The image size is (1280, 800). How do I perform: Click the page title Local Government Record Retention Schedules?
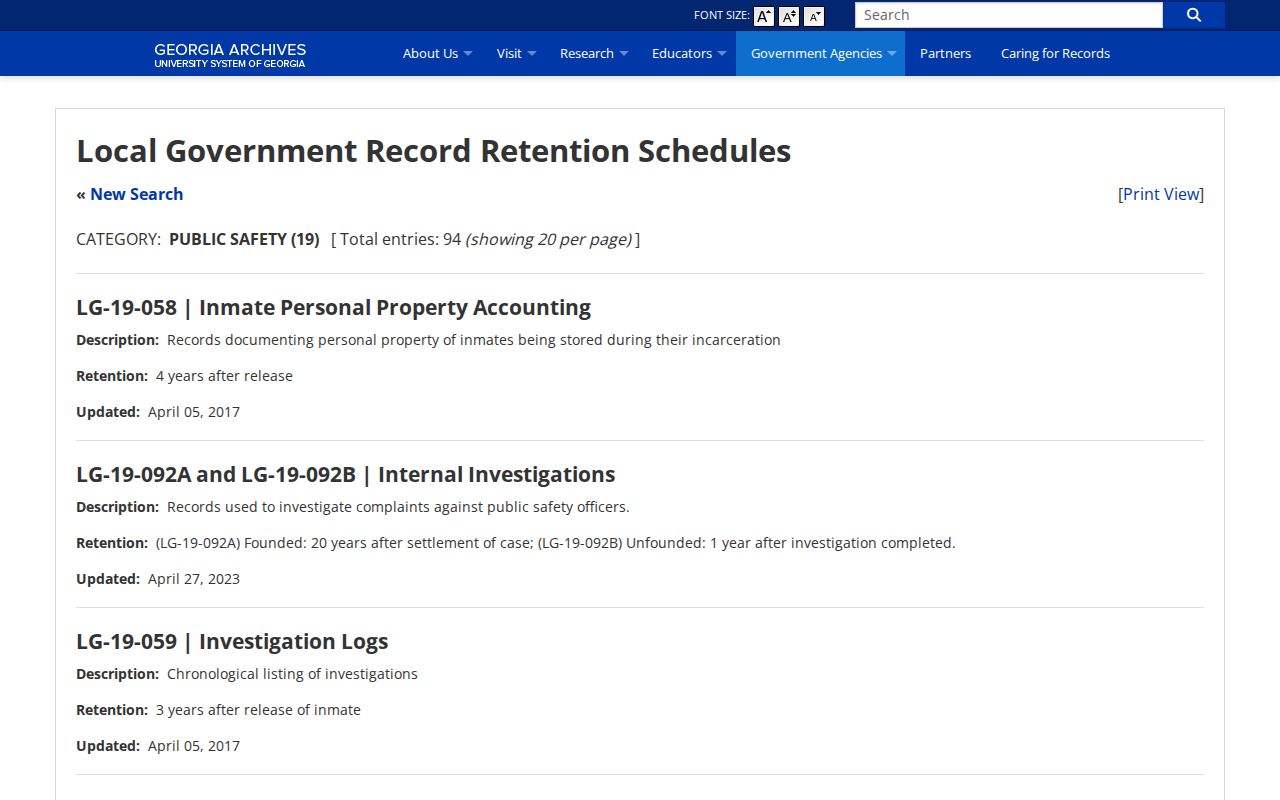click(434, 151)
